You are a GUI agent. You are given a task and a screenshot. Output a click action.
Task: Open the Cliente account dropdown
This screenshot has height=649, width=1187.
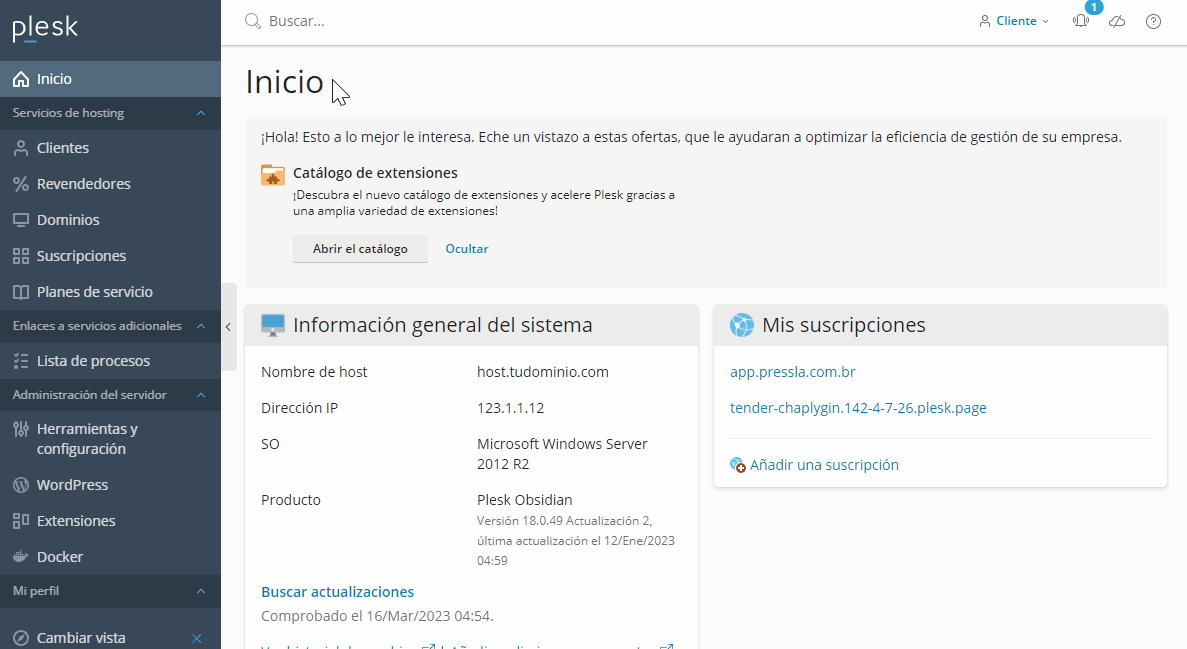click(x=1014, y=21)
